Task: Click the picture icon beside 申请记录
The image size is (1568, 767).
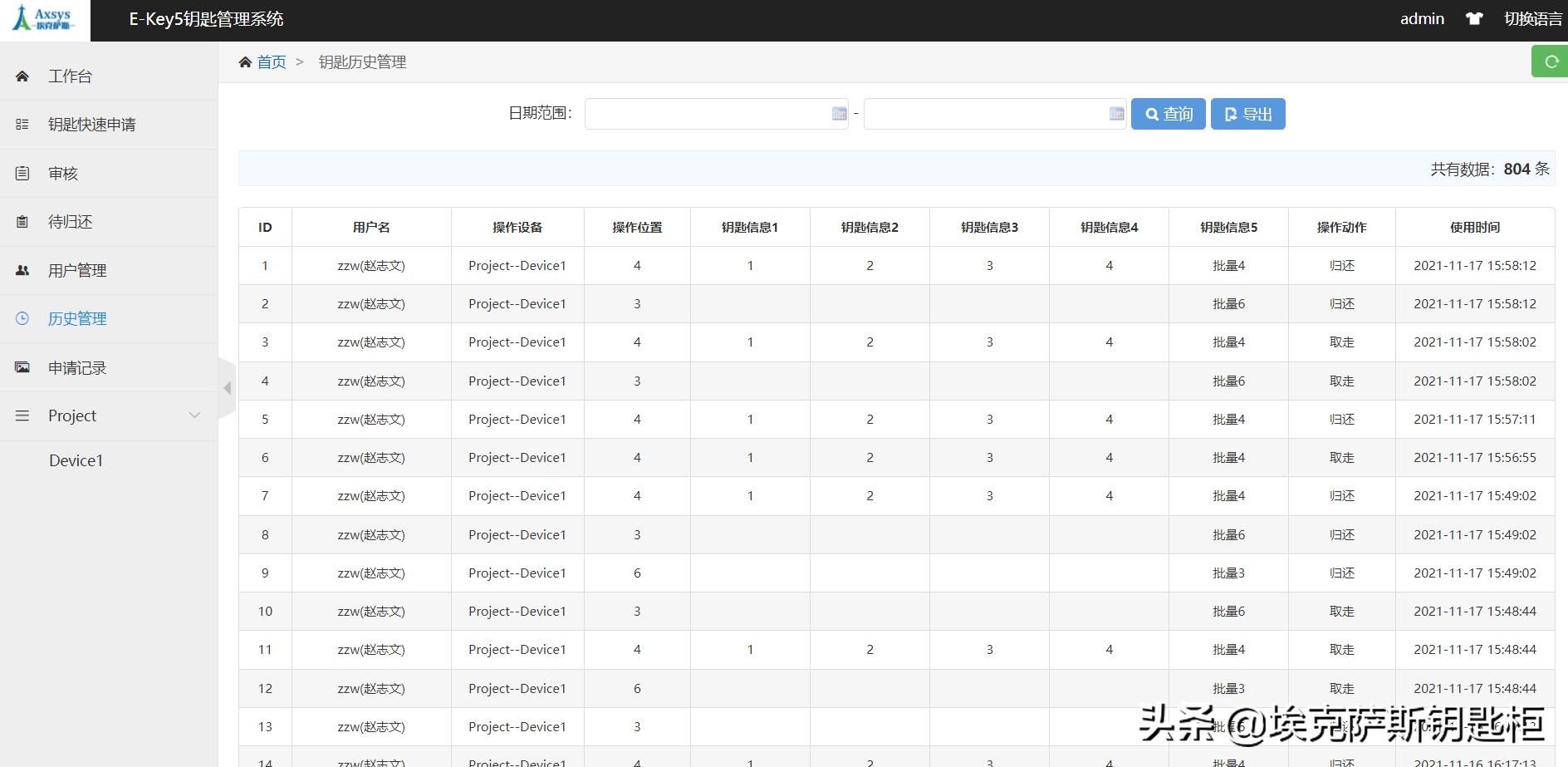Action: (x=22, y=368)
